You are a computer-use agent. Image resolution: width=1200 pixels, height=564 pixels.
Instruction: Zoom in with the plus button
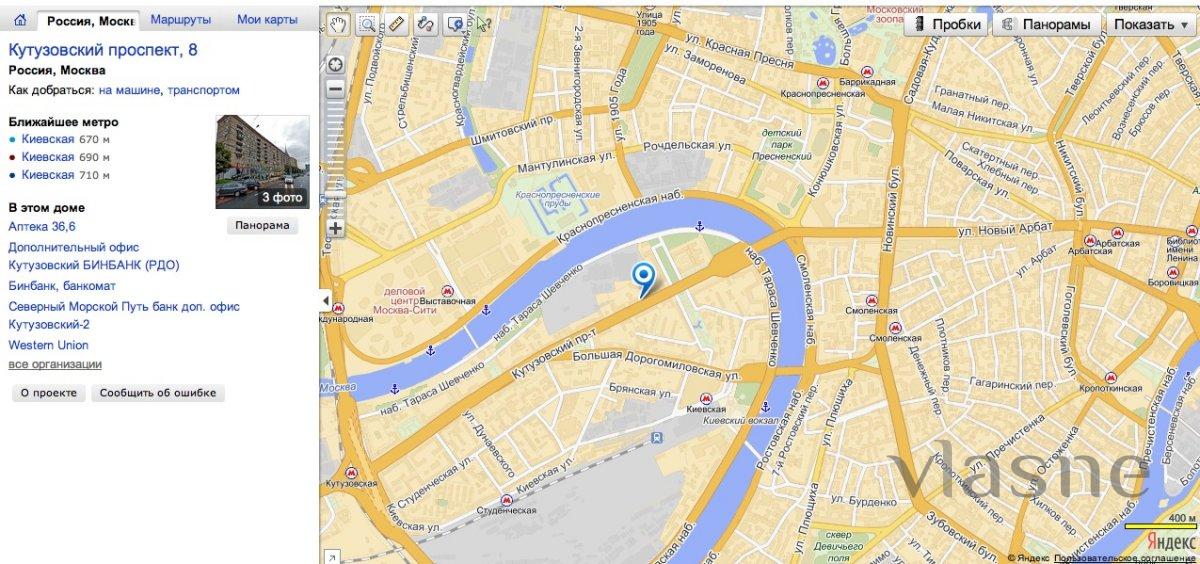335,228
